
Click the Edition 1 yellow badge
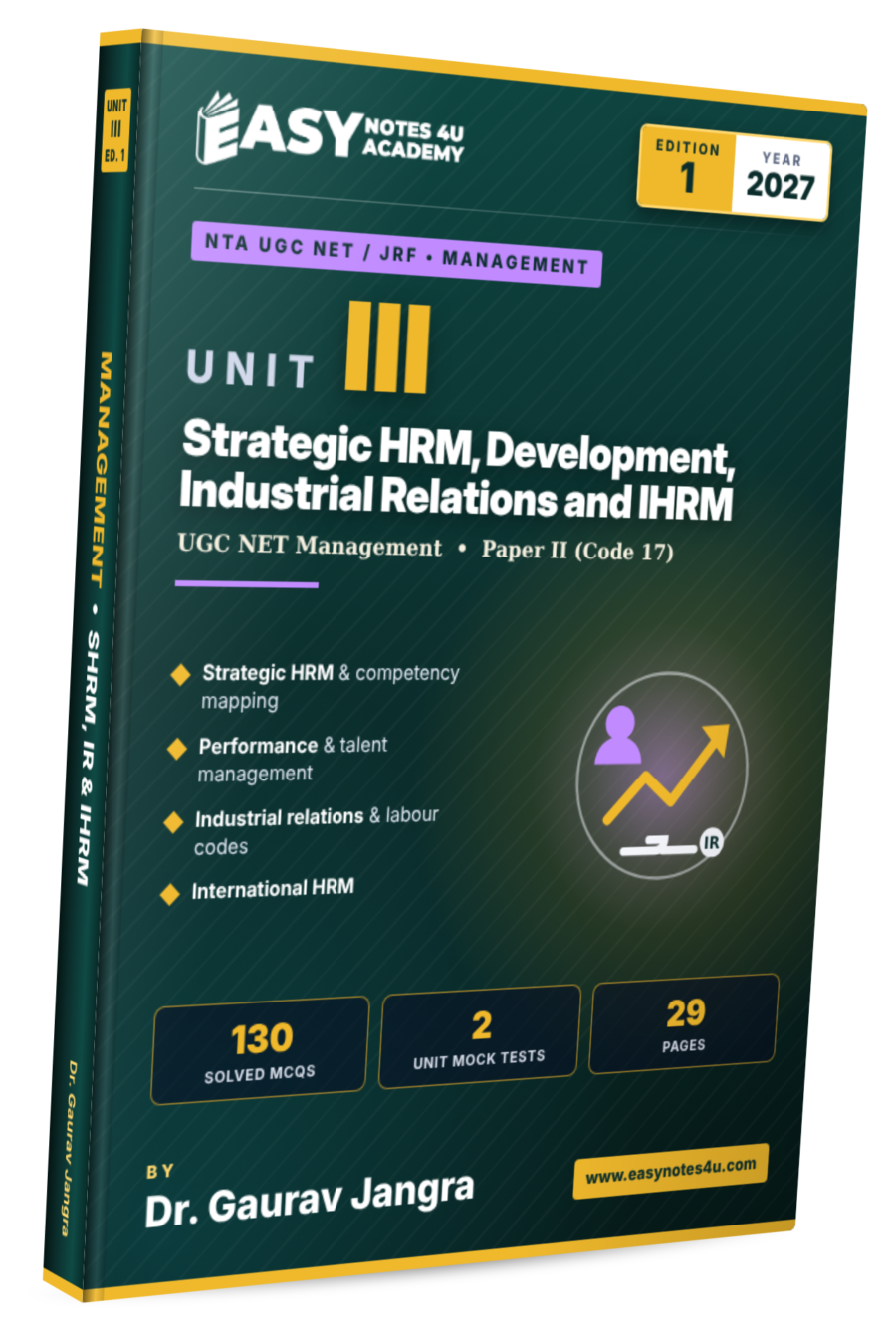(x=687, y=167)
